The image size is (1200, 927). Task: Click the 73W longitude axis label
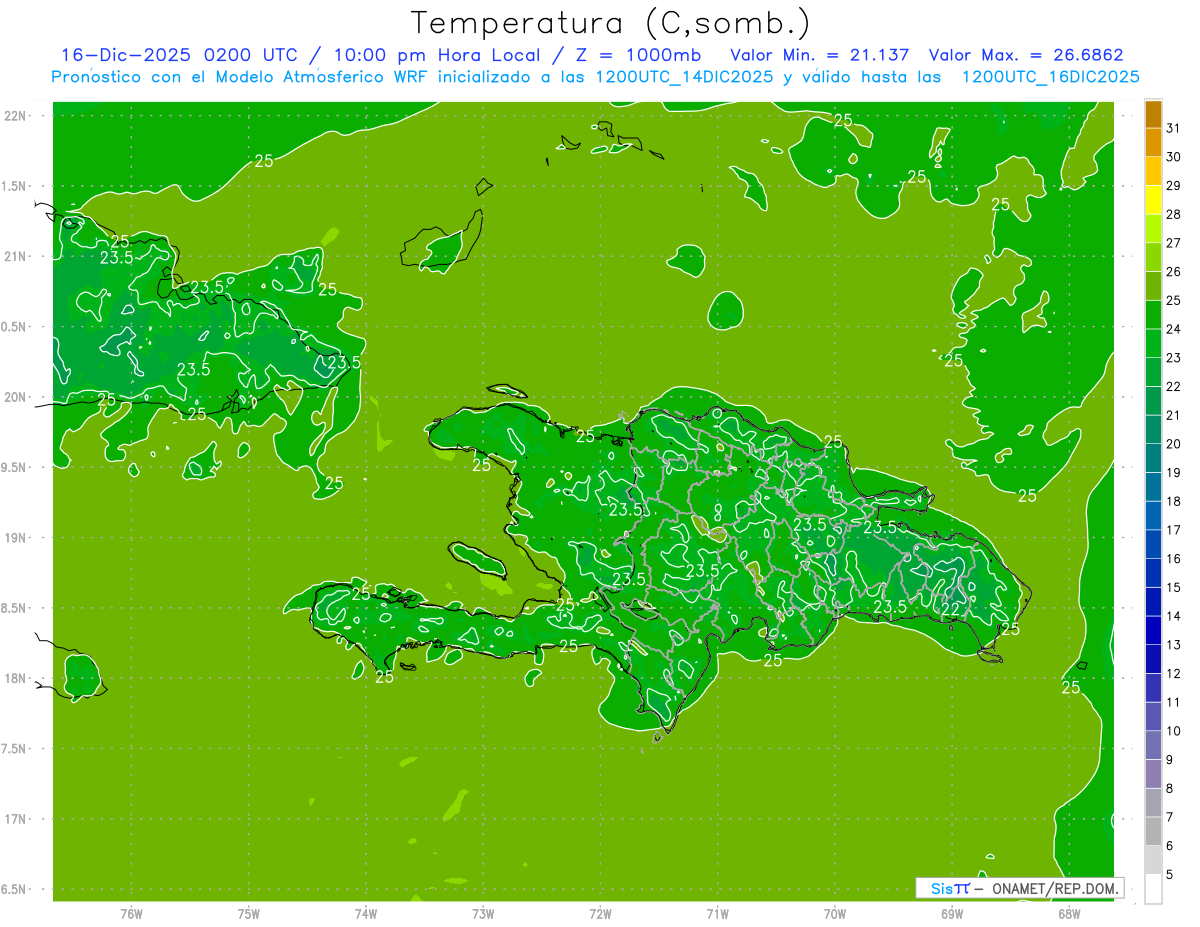coord(483,913)
